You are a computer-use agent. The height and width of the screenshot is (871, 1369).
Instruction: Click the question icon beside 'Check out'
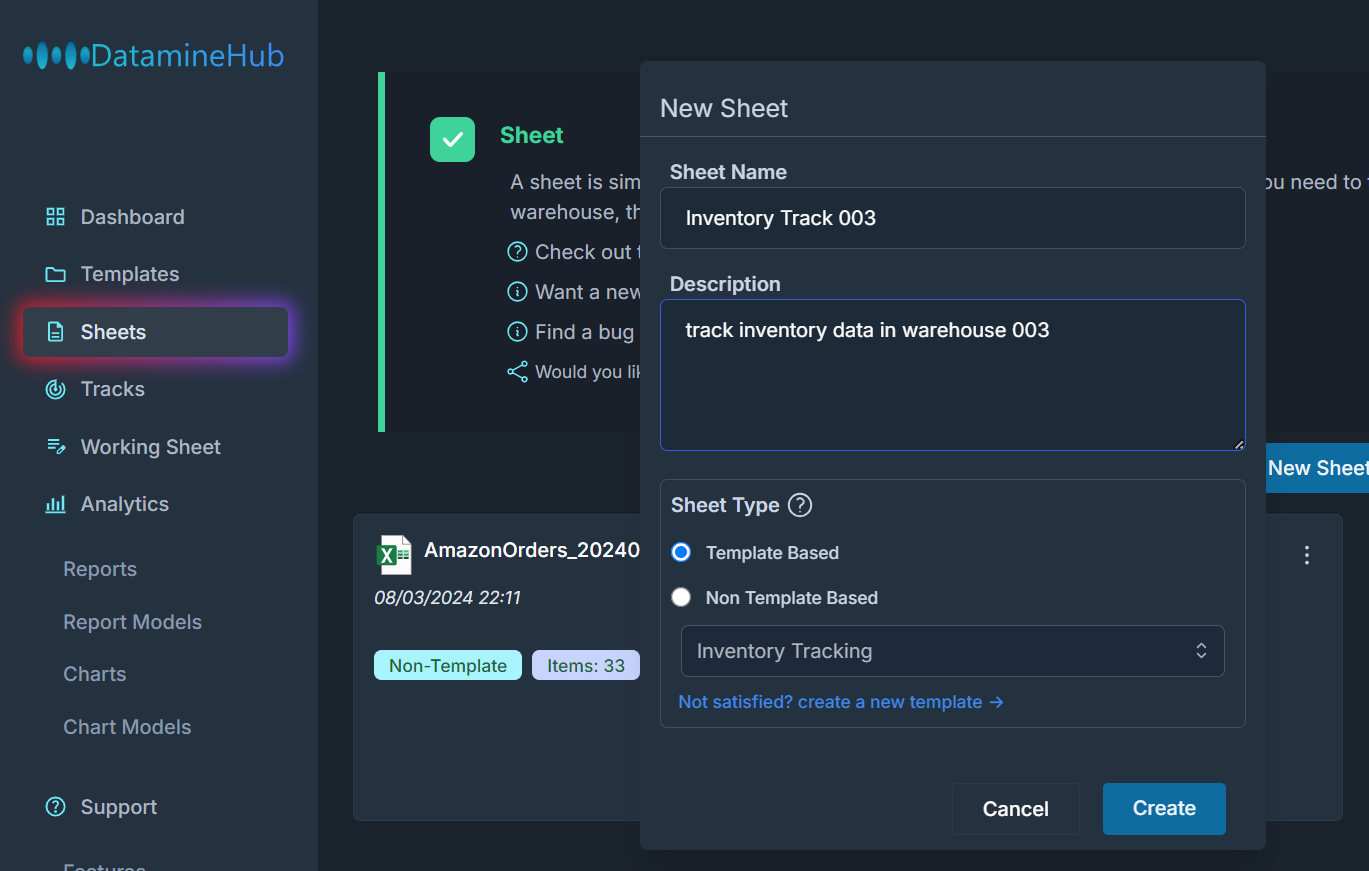point(517,252)
